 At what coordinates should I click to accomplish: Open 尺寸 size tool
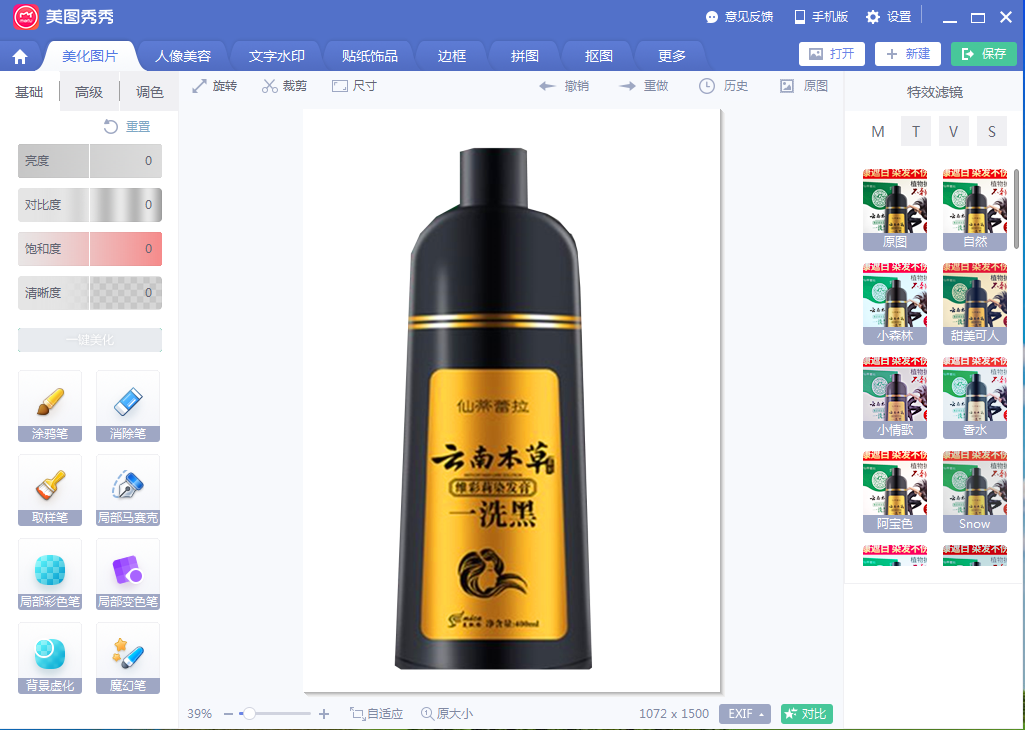point(354,86)
